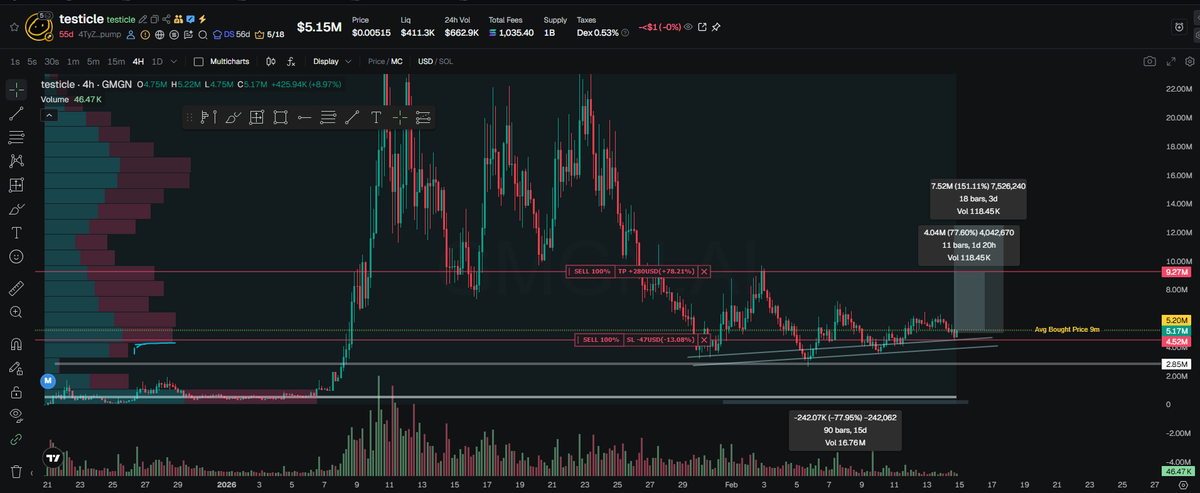Click the alarm clock alert icon

(1179, 27)
